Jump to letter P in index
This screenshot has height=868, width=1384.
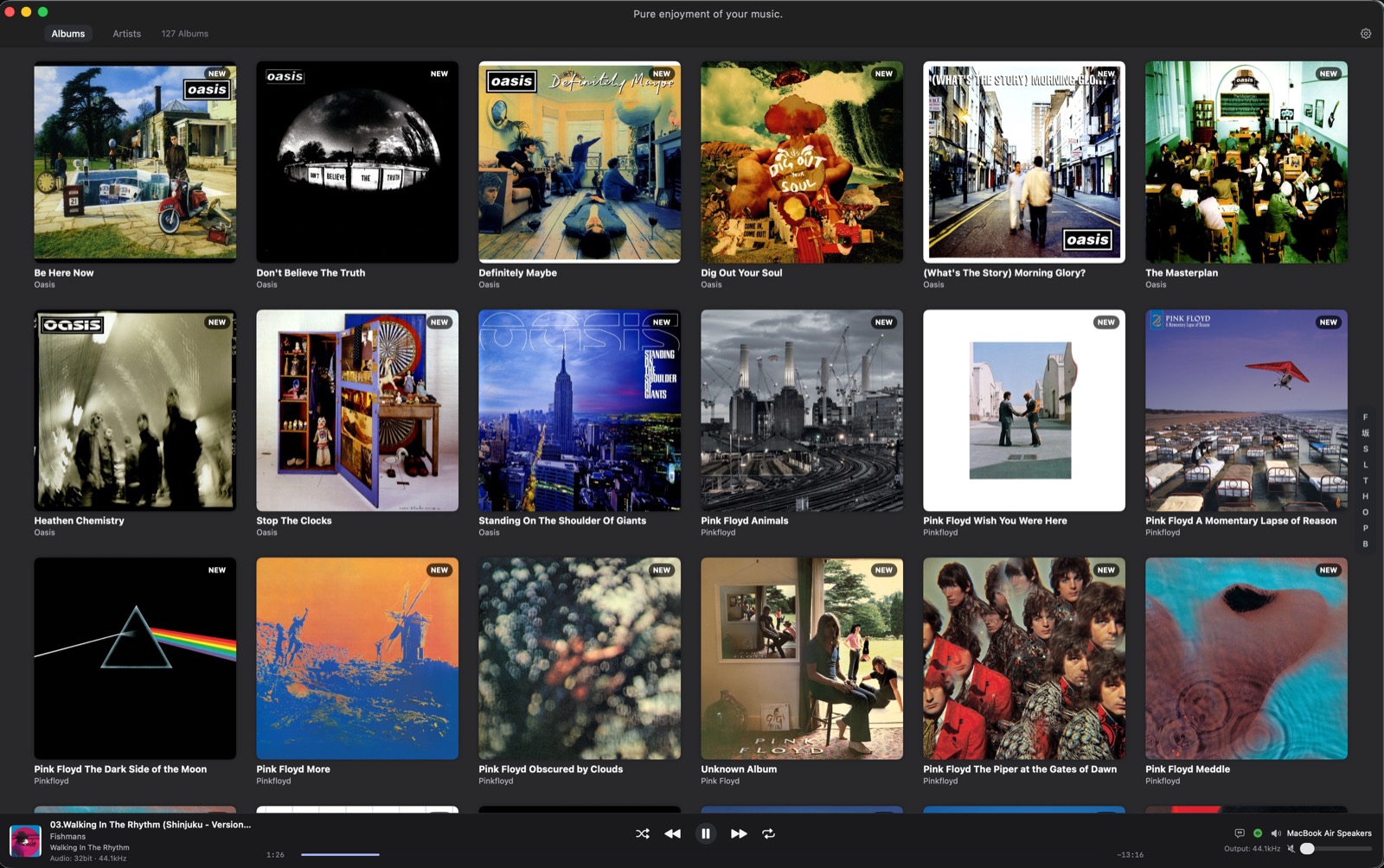click(x=1366, y=527)
